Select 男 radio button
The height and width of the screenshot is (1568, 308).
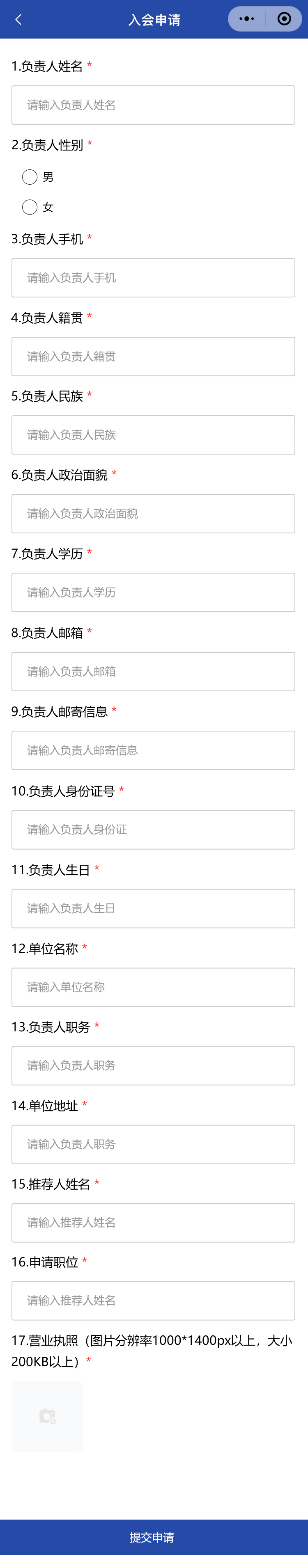30,177
